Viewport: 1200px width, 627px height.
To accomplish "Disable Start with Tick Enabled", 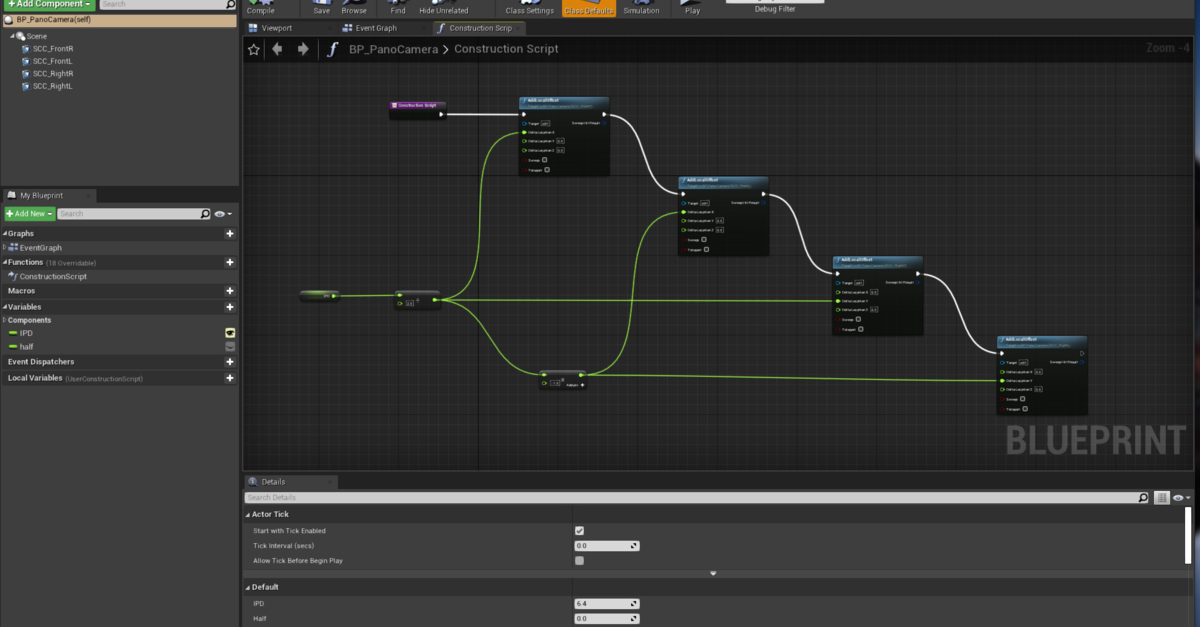I will click(578, 531).
